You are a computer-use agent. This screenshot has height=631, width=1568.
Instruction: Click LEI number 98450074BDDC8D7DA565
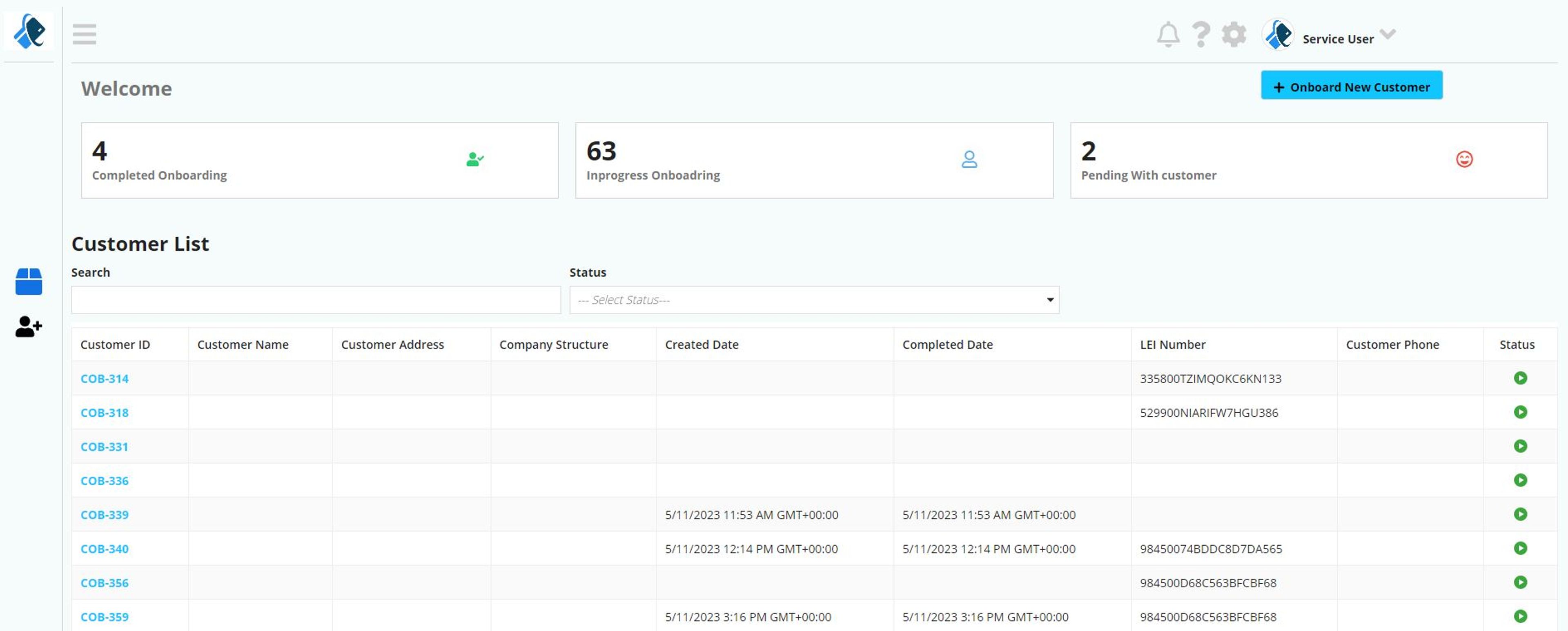tap(1211, 549)
